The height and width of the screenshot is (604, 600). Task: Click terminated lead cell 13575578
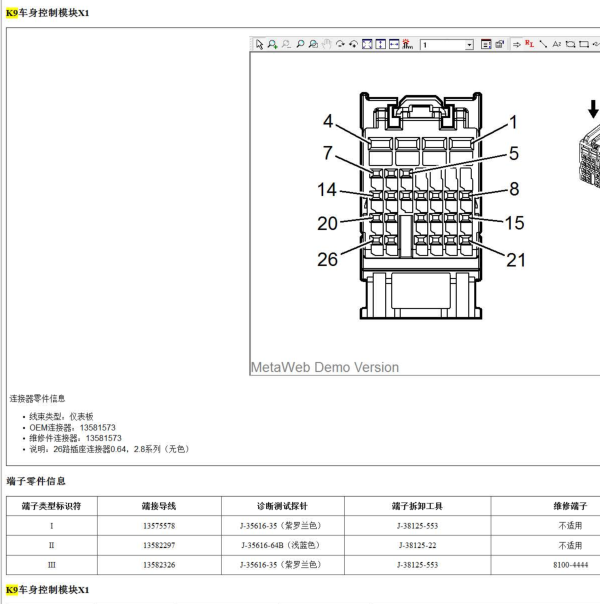tap(159, 526)
